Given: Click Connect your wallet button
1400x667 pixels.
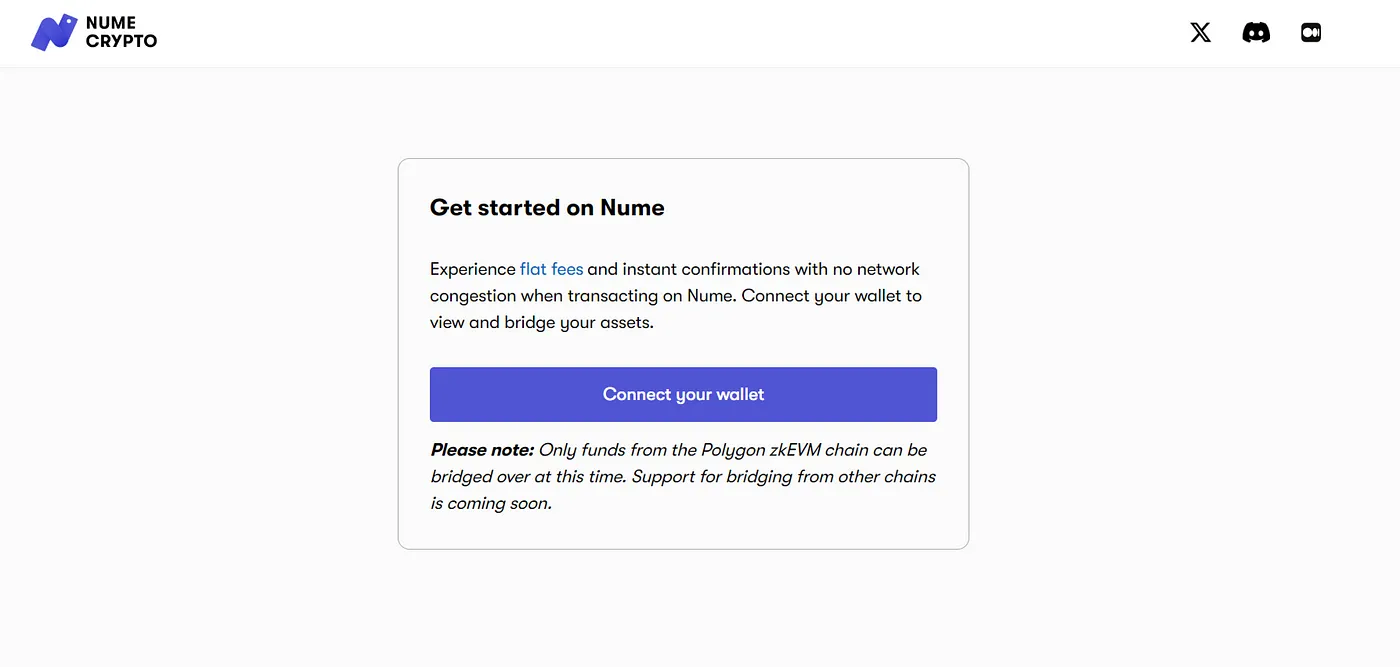Looking at the screenshot, I should (683, 394).
